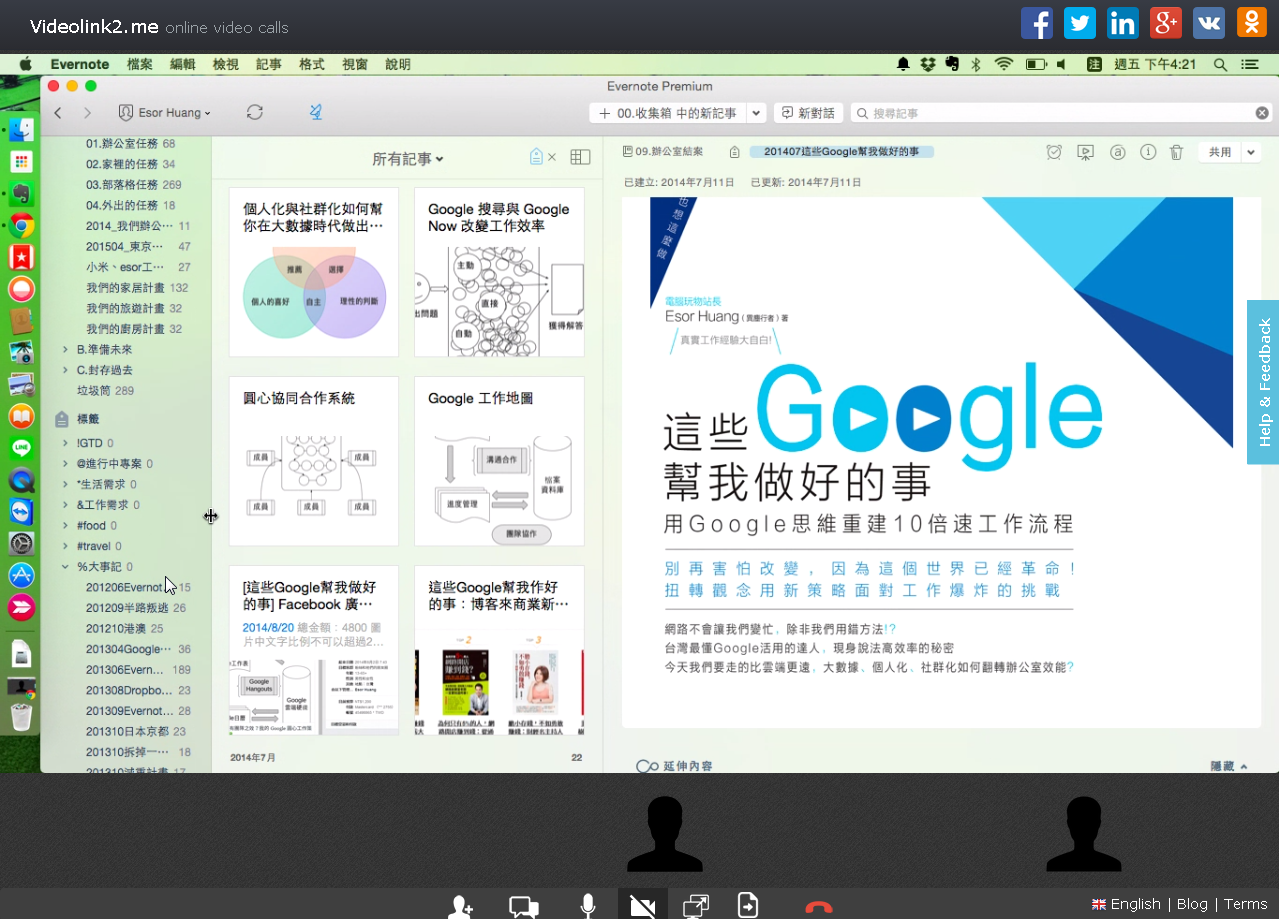Open the video call chat
The width and height of the screenshot is (1279, 919).
(524, 907)
